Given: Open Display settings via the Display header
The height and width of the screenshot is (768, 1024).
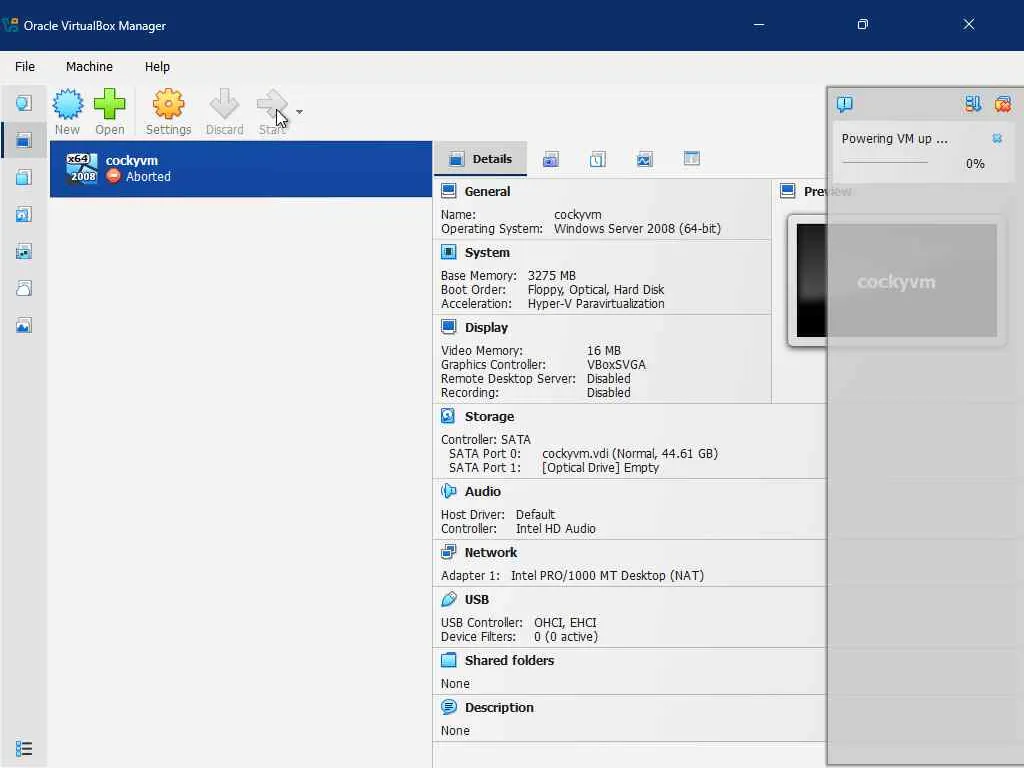Looking at the screenshot, I should tap(486, 327).
